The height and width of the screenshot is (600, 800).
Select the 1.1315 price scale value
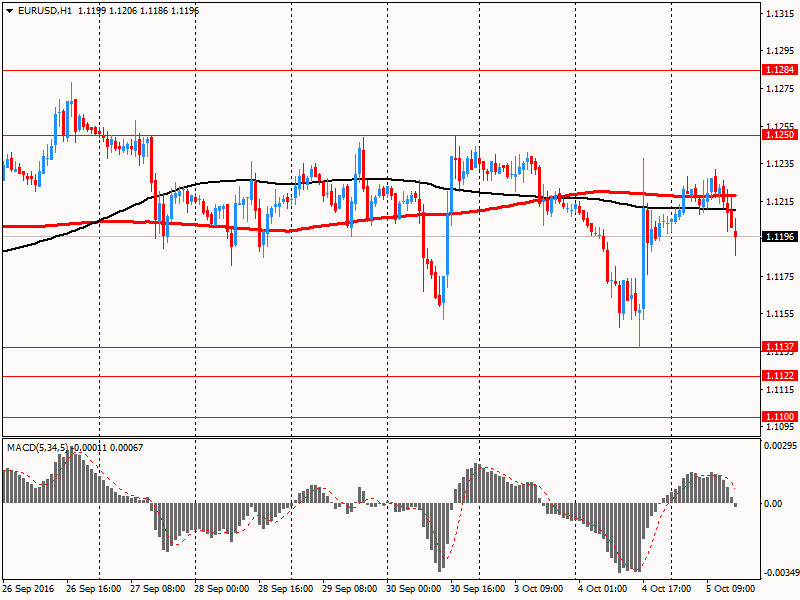(x=781, y=14)
